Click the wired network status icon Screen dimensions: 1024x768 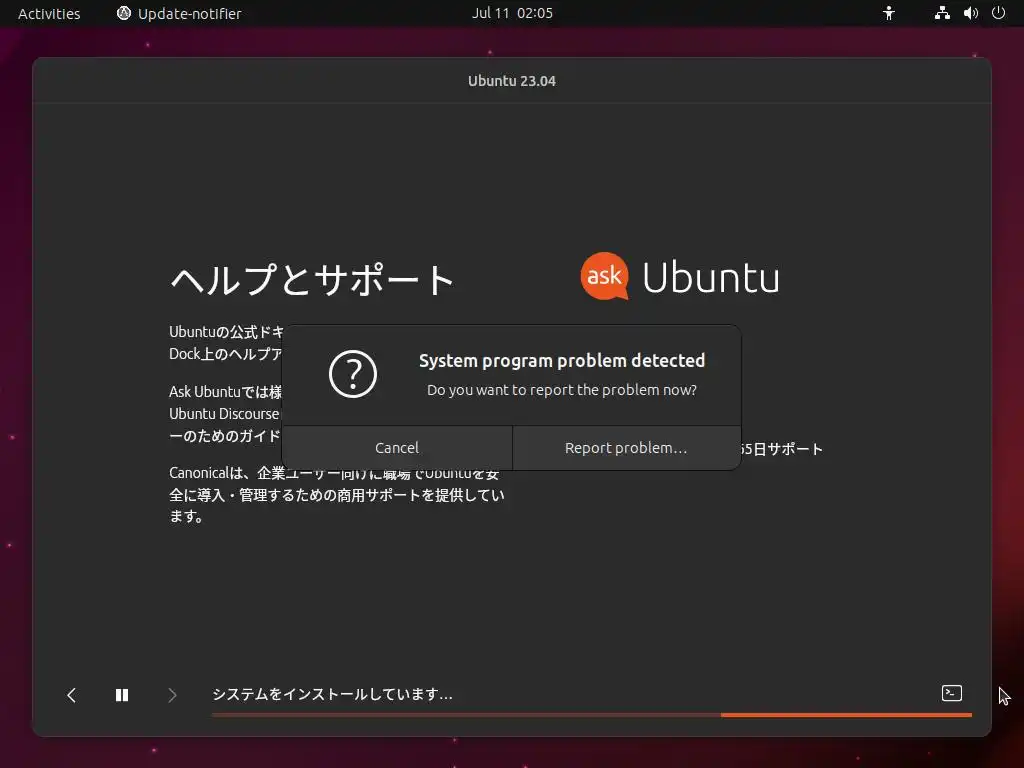942,13
